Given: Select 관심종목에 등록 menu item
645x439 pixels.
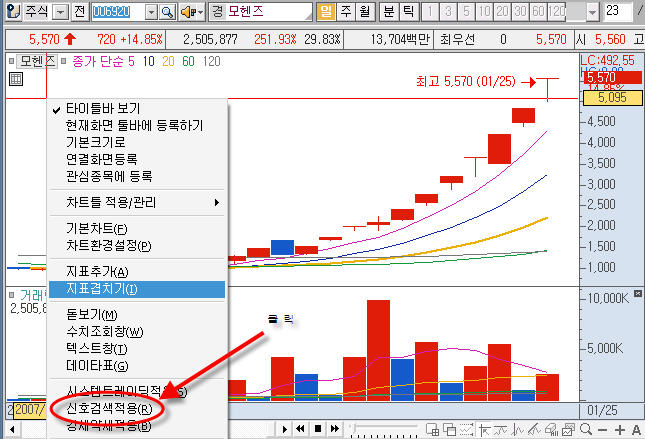Looking at the screenshot, I should pos(137,176).
